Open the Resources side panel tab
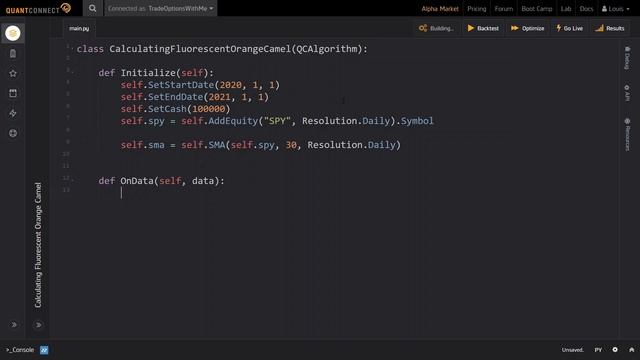 pos(627,135)
